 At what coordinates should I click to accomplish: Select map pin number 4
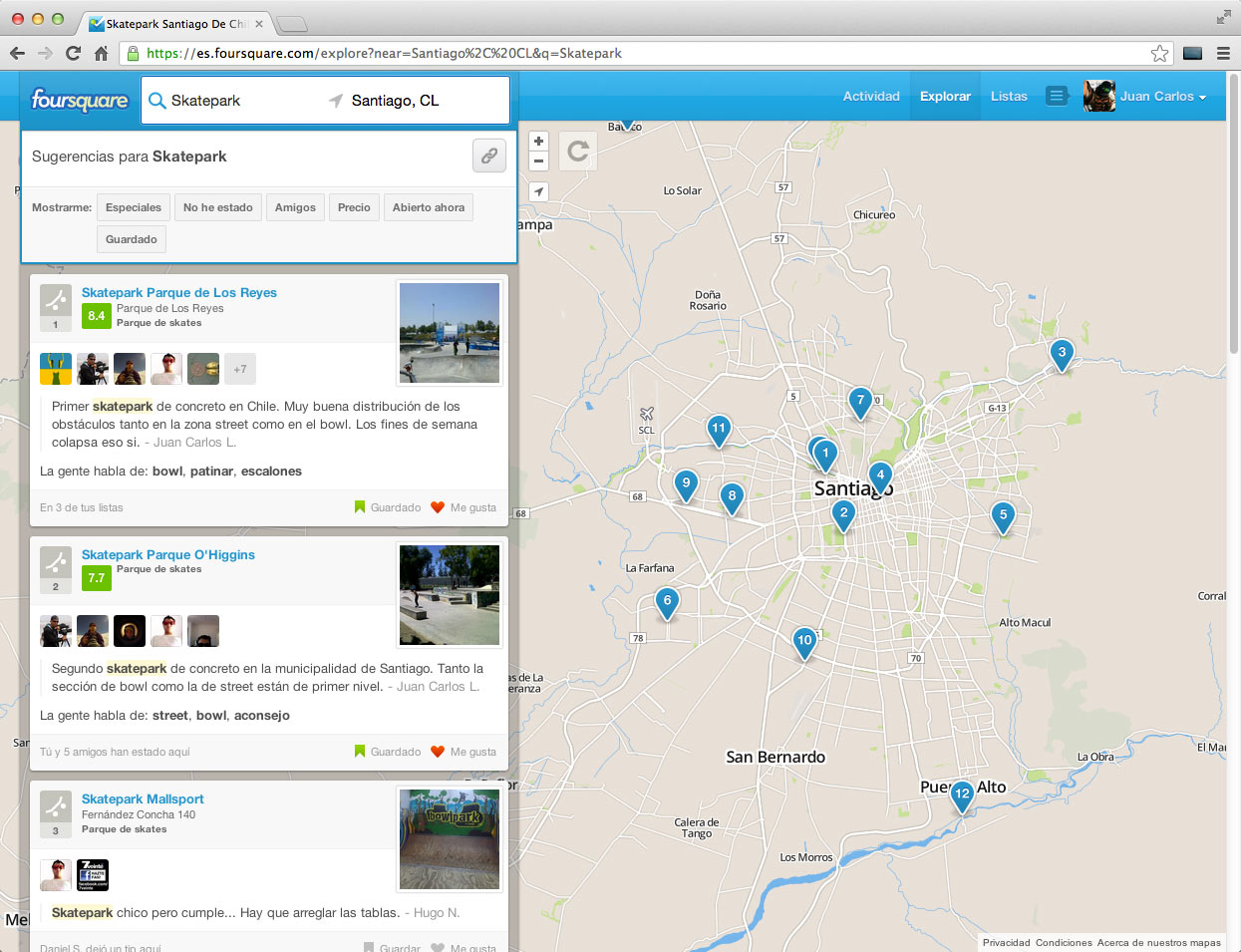click(880, 477)
